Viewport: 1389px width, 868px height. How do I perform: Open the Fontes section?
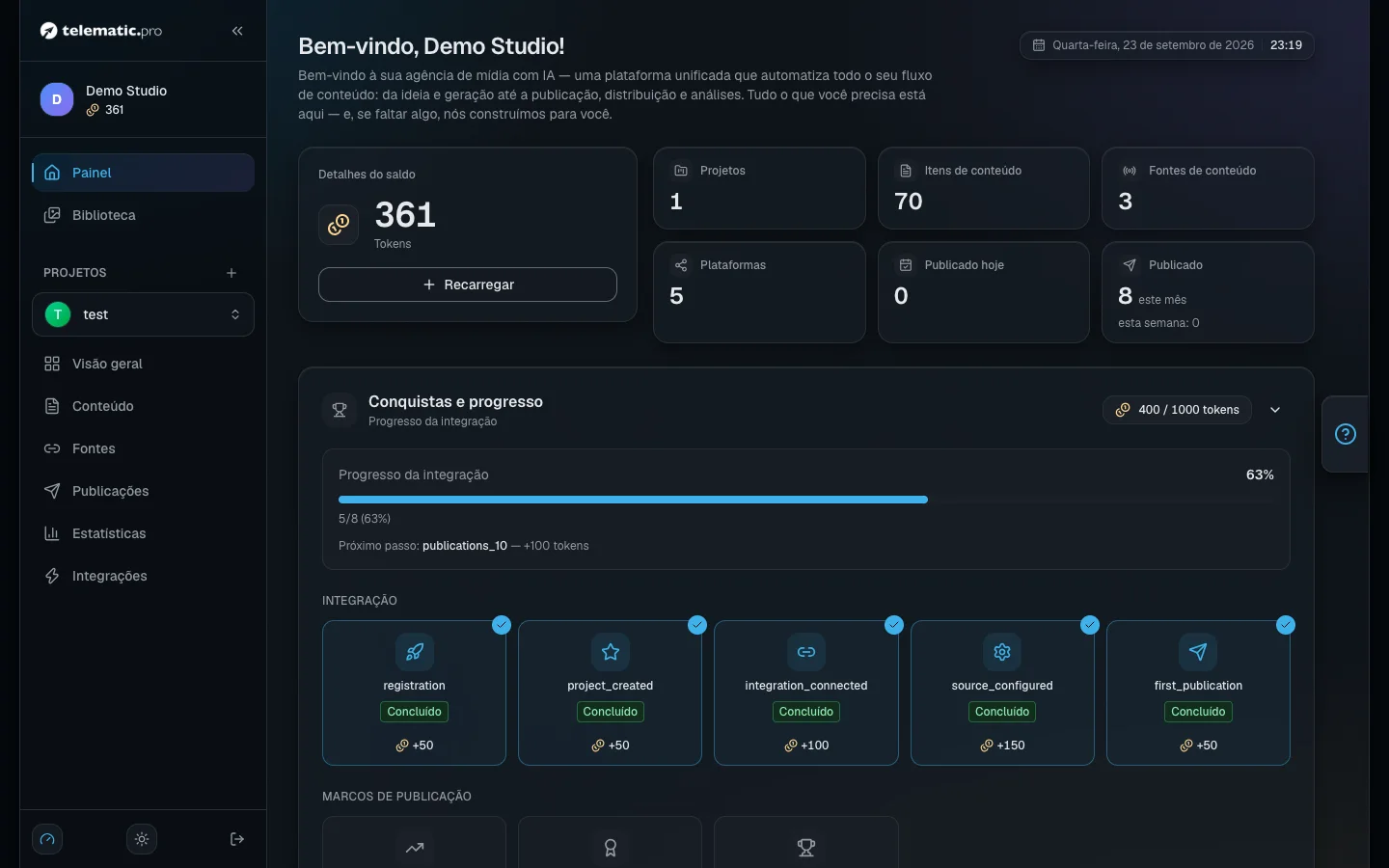click(143, 448)
